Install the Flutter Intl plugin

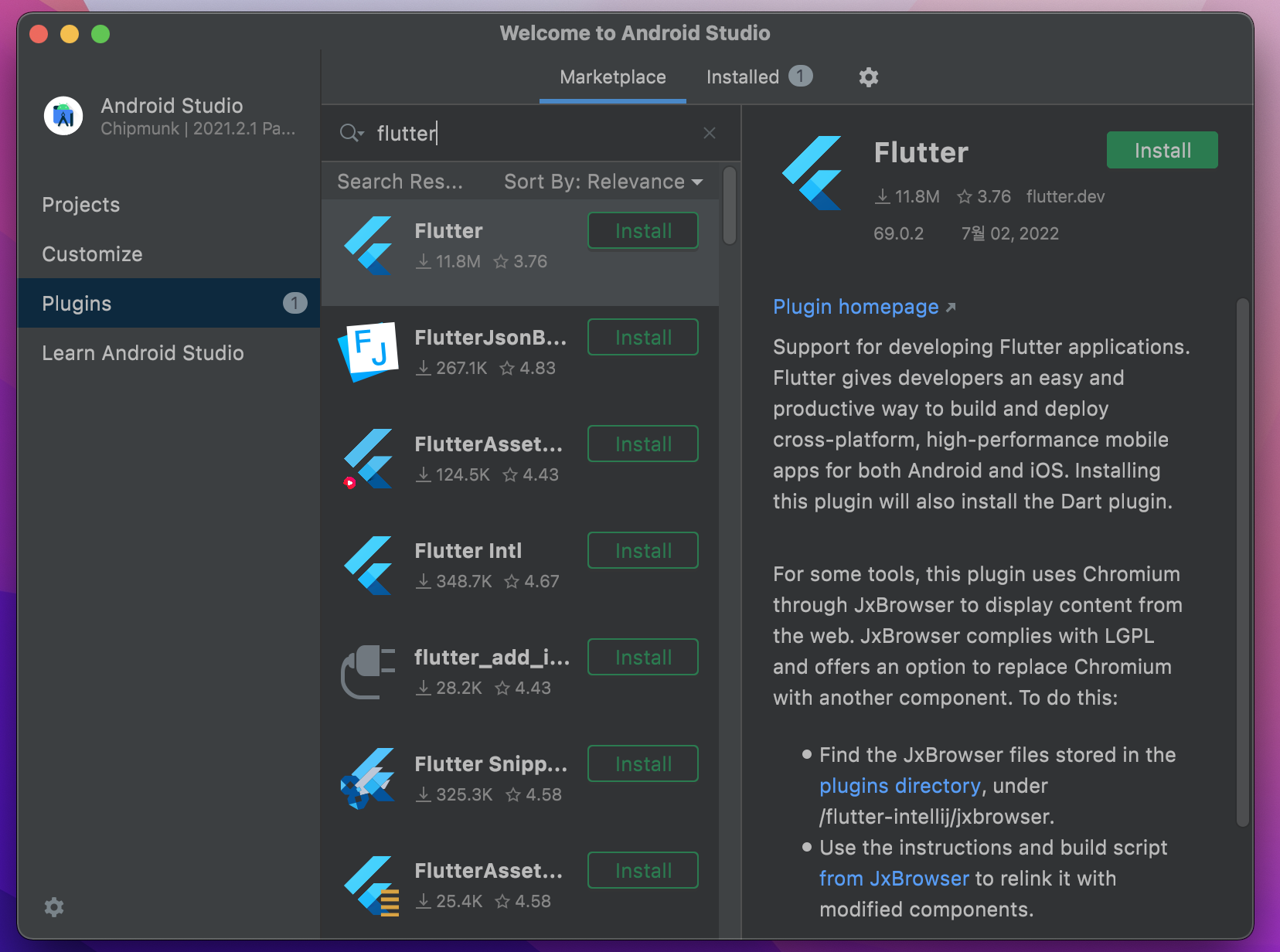[x=642, y=550]
